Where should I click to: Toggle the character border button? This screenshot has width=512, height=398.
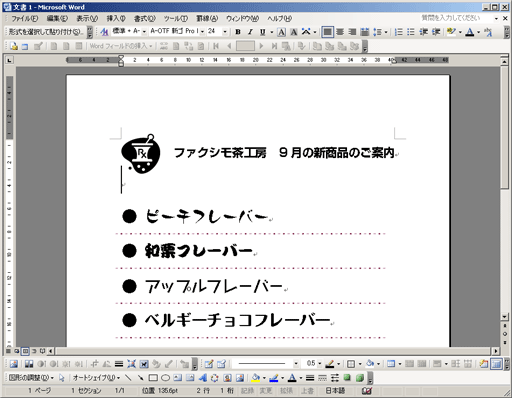282,32
